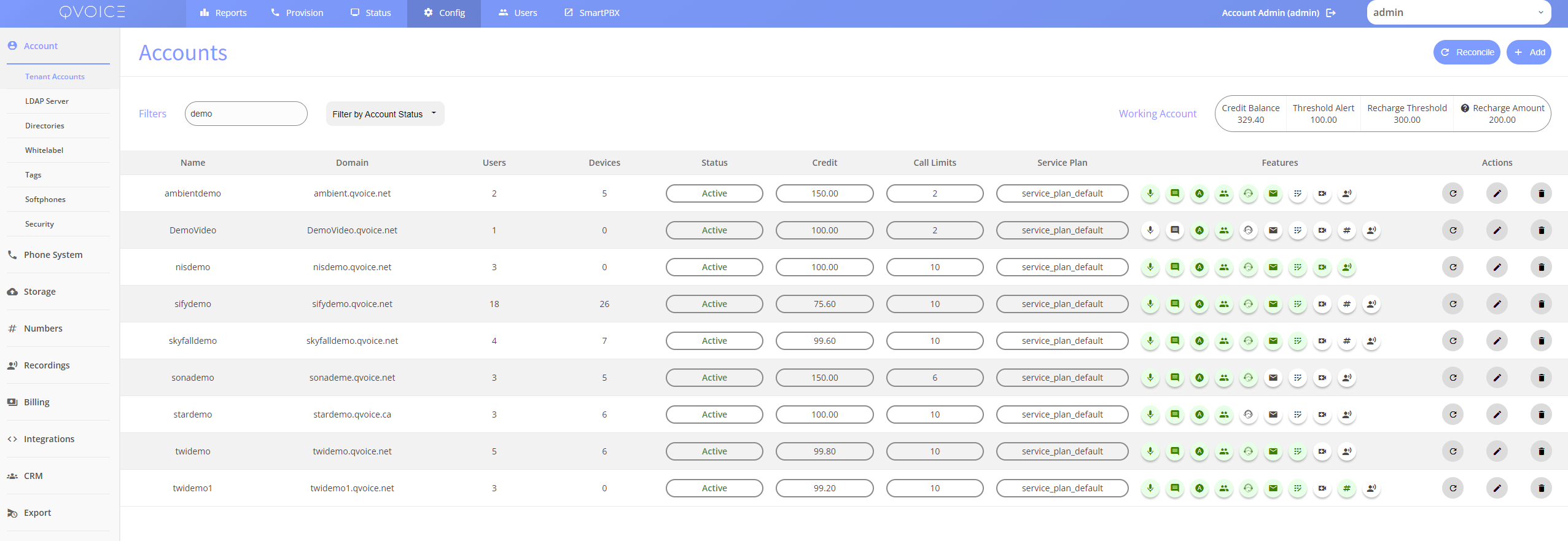This screenshot has height=541, width=1568.
Task: Open Whitelabel settings
Action: pyautogui.click(x=44, y=150)
